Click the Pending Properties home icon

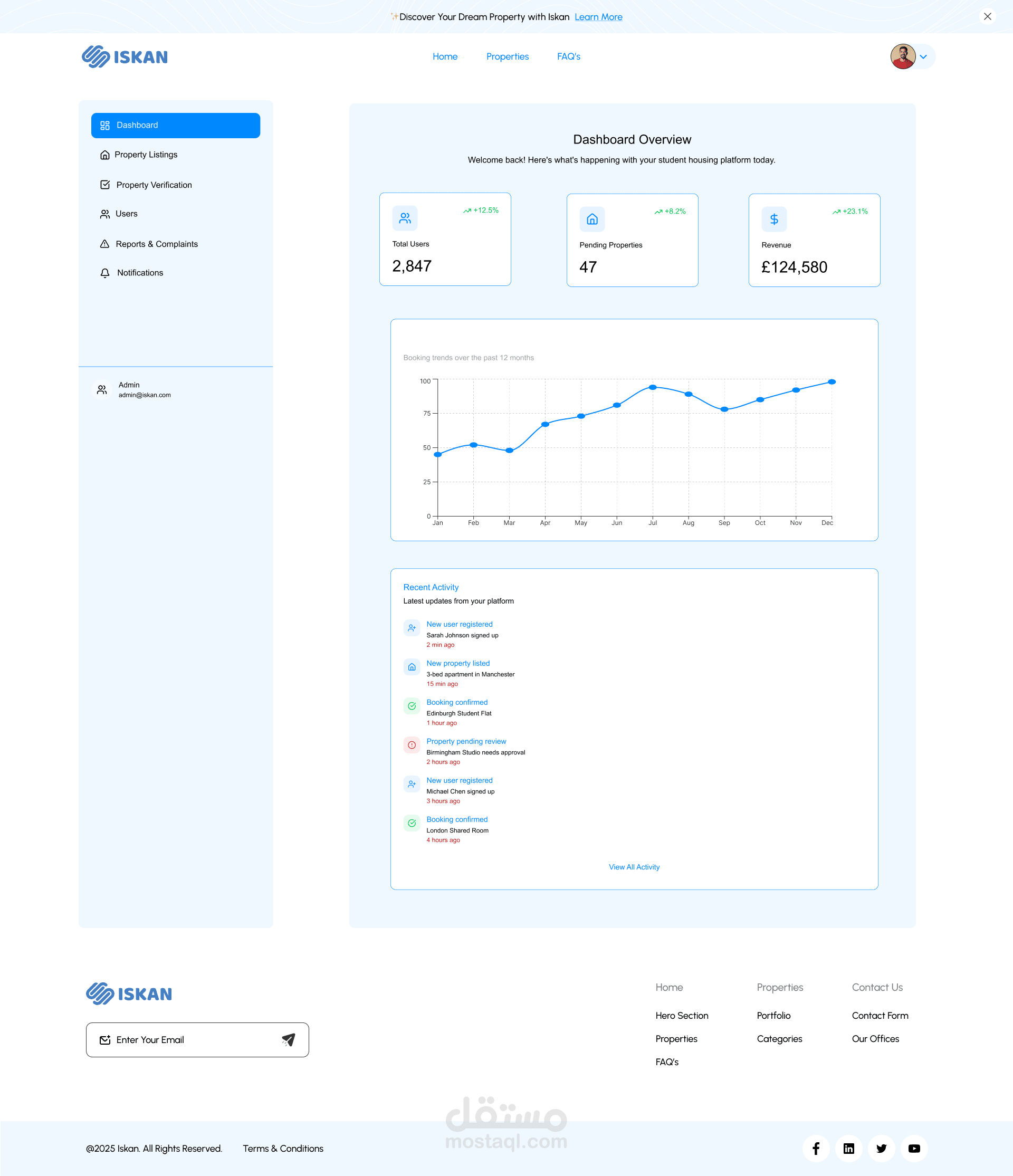click(592, 219)
